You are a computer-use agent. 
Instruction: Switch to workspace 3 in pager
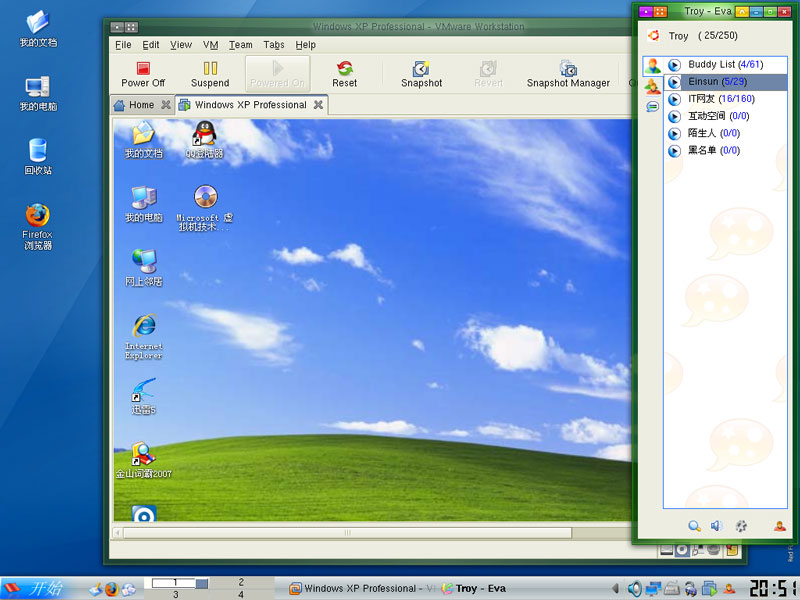[x=176, y=594]
